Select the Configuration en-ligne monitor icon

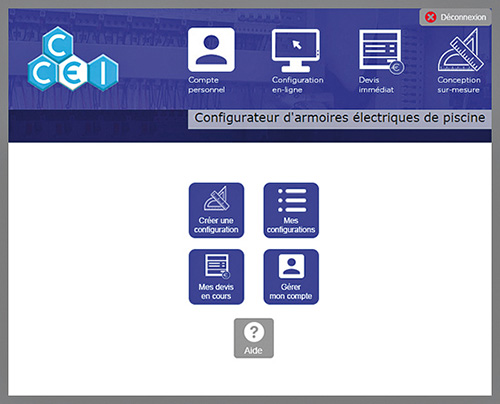pos(296,50)
